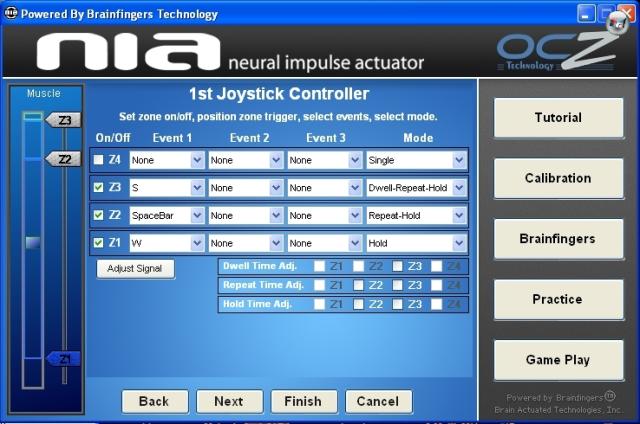Advance with the Next button

[x=229, y=402]
